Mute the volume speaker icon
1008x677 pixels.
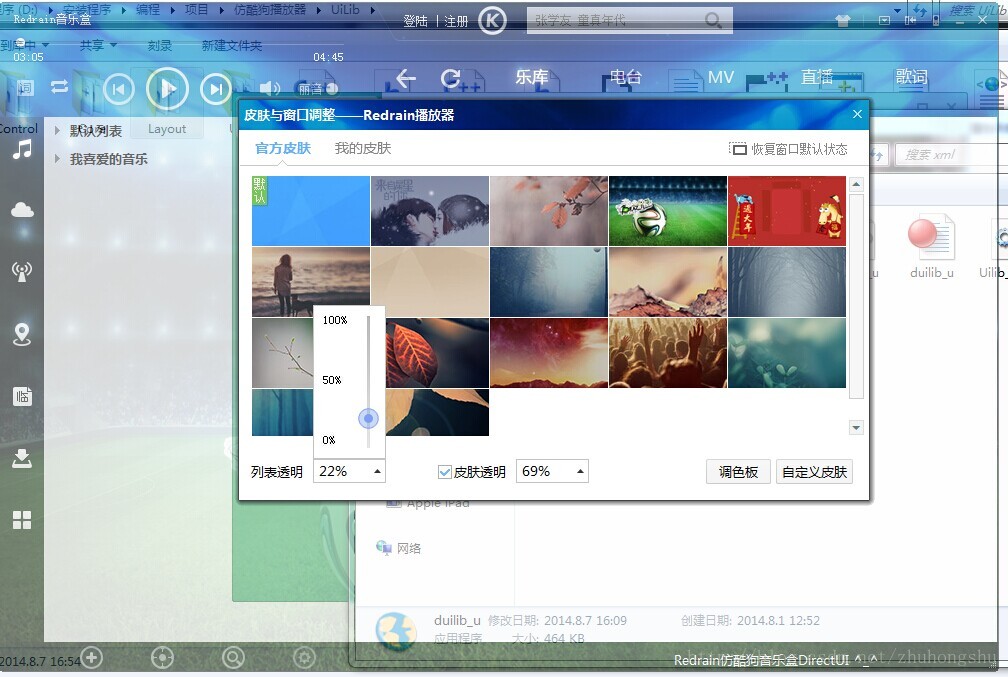[x=270, y=88]
